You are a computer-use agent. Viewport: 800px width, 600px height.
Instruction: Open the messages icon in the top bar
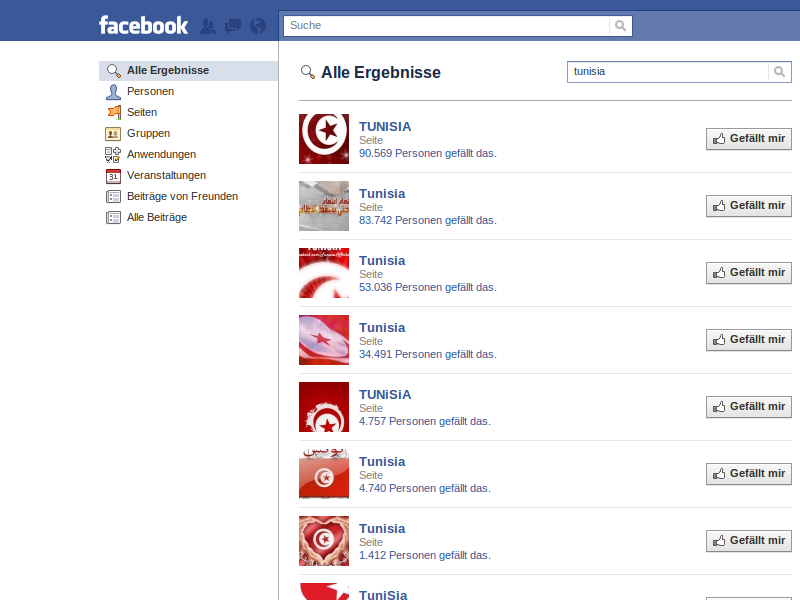232,25
